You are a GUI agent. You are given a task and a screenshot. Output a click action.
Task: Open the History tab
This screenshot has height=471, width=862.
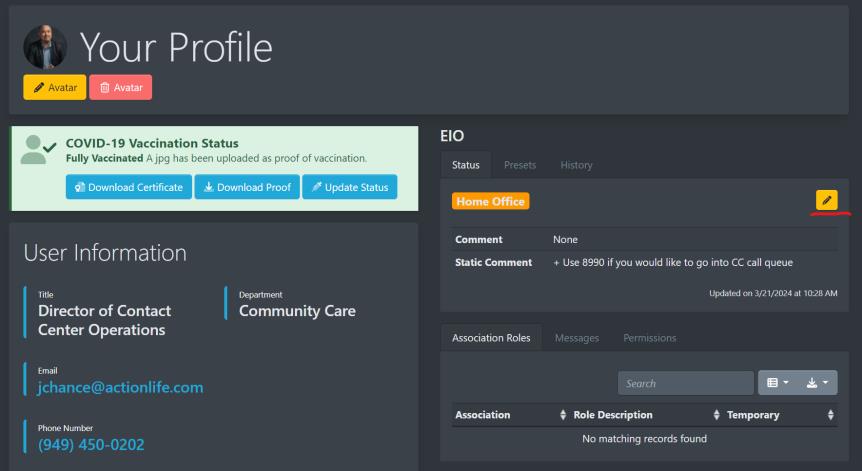tap(576, 165)
